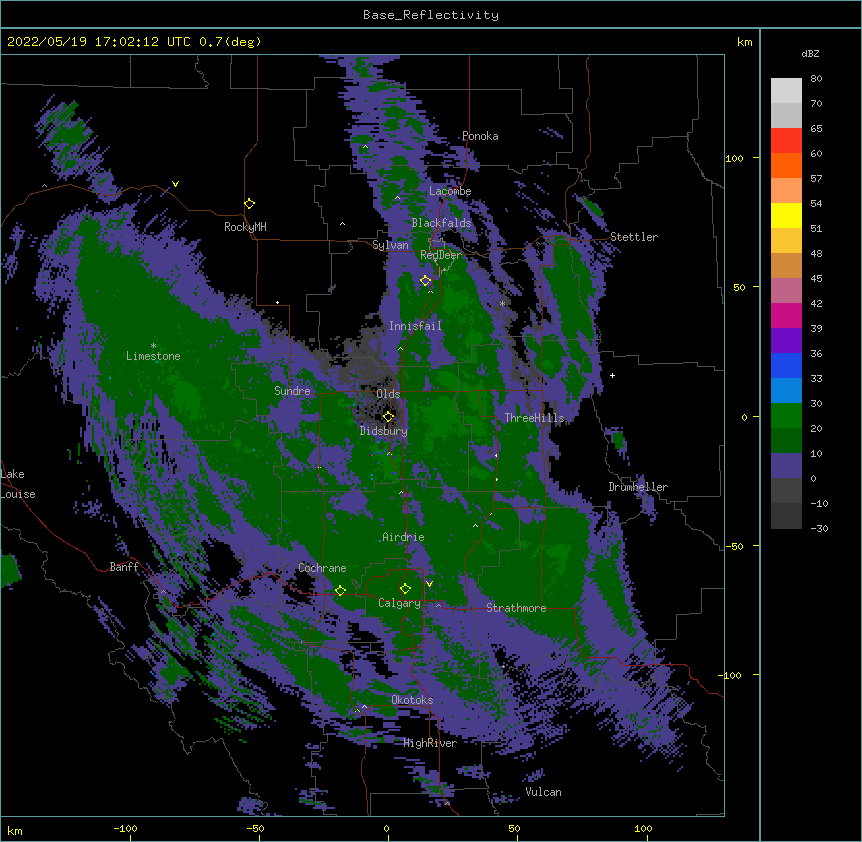
Task: Click the yellow diamond marker above Calgary label
Action: pos(405,589)
